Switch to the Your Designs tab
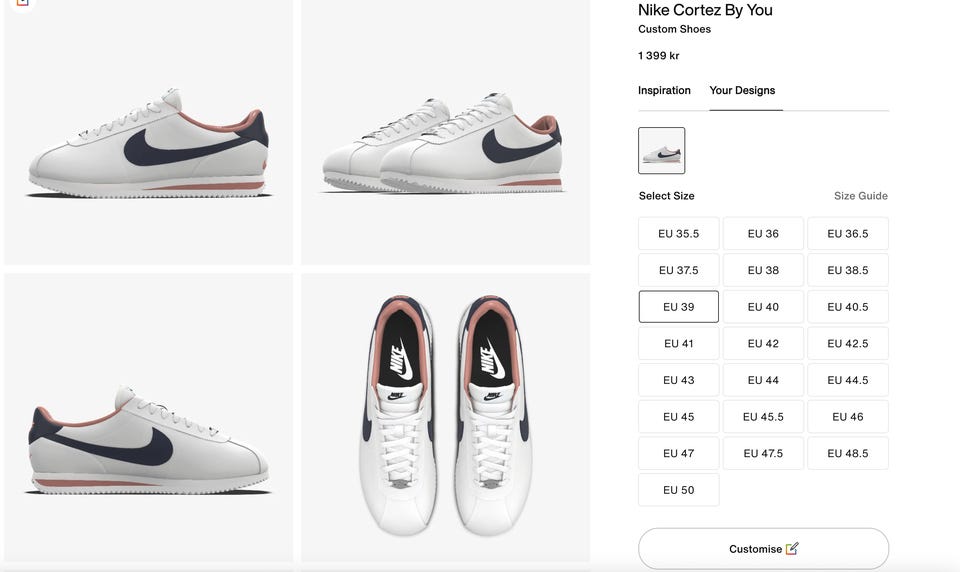The width and height of the screenshot is (960, 572). click(742, 90)
